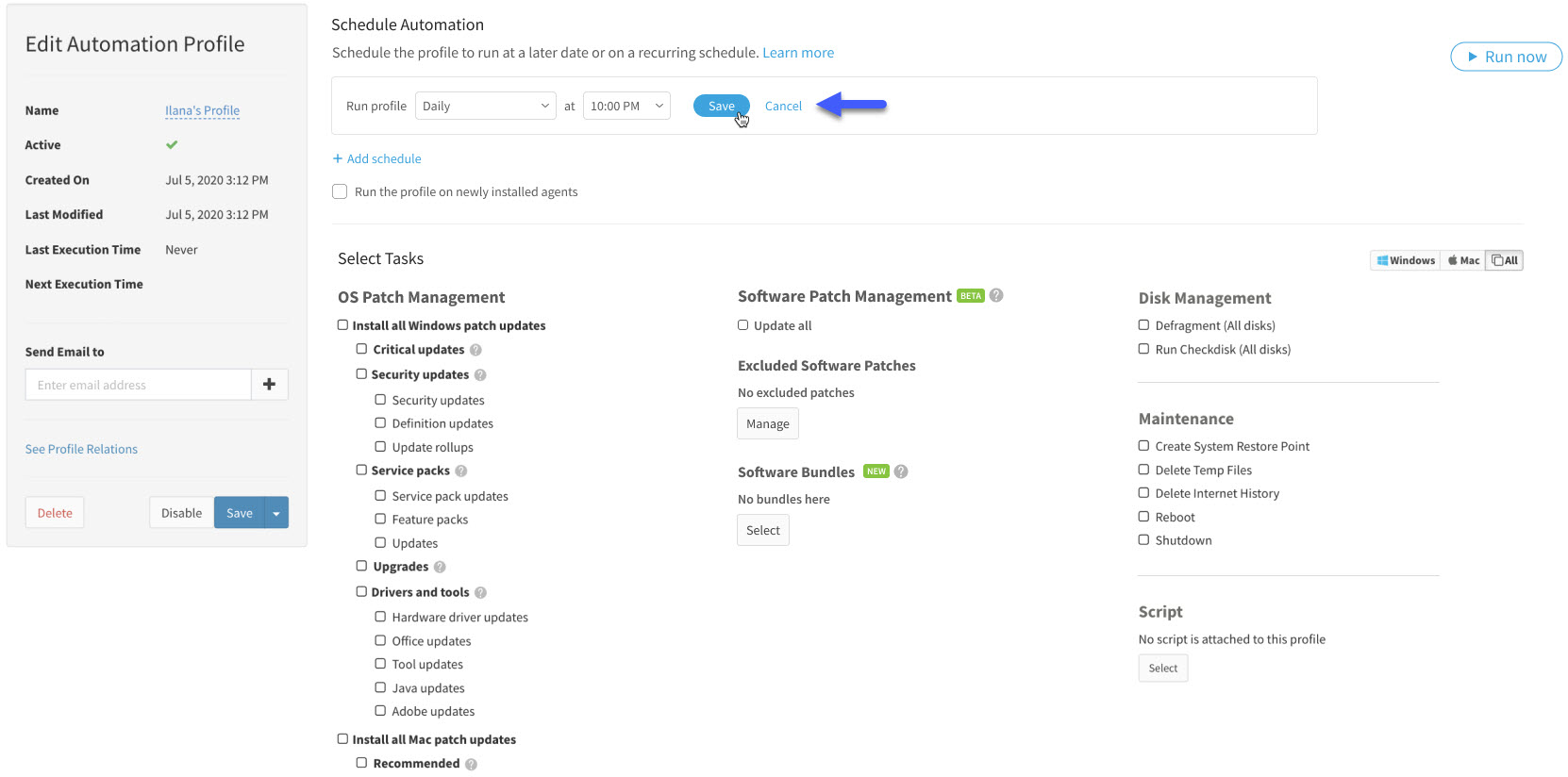This screenshot has width=1568, height=777.
Task: Click the Enter email address field
Action: coord(138,385)
